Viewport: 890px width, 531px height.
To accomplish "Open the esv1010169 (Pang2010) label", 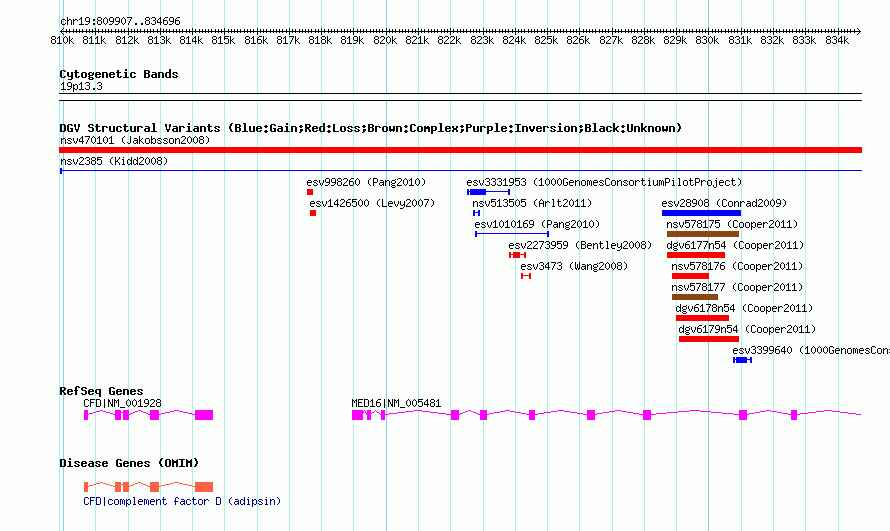I will pyautogui.click(x=537, y=224).
